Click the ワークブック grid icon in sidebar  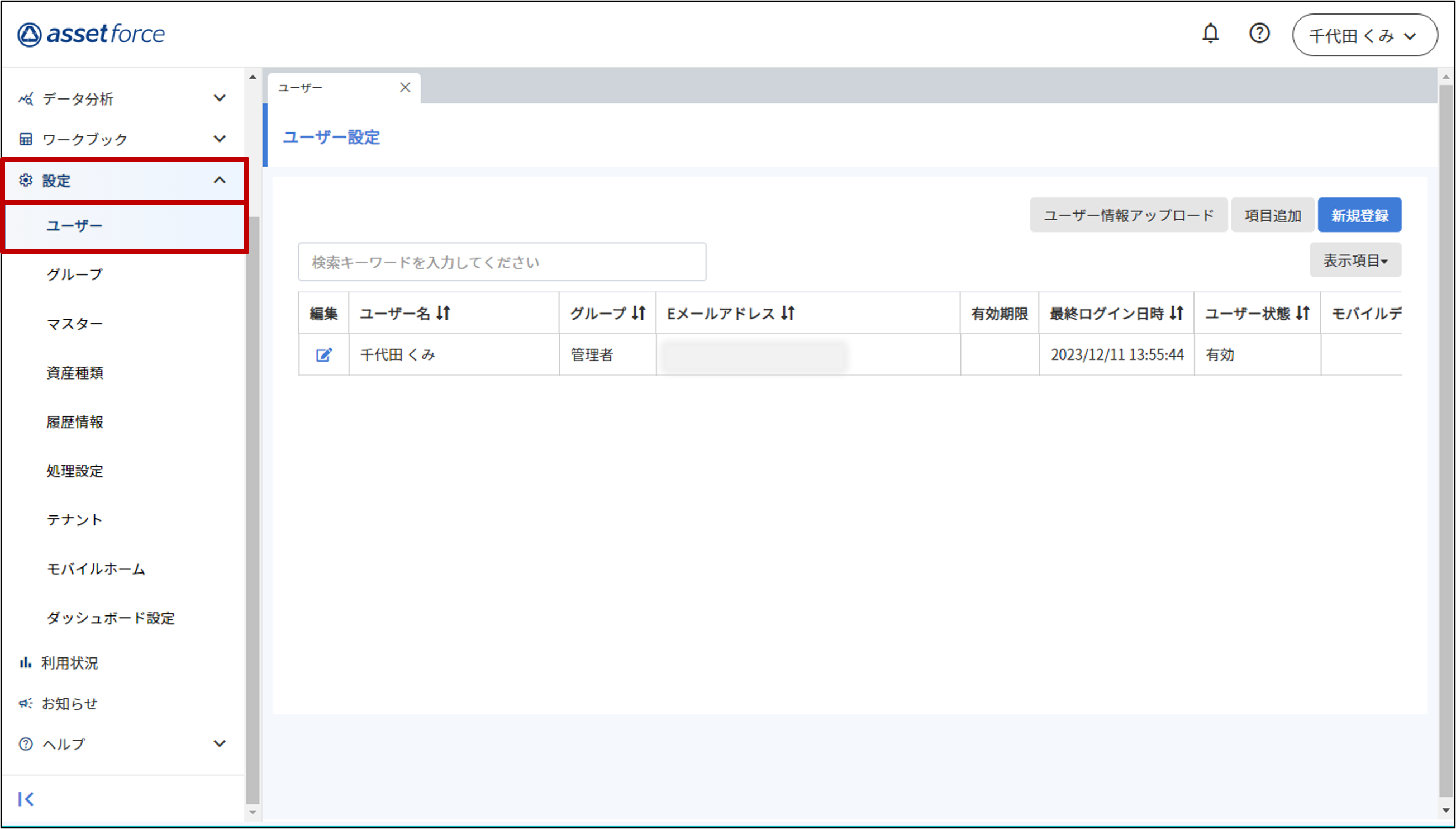coord(26,139)
